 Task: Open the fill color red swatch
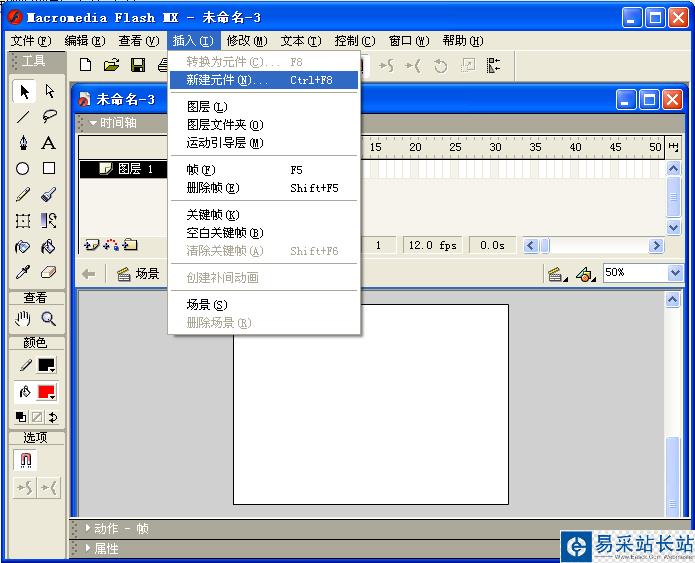47,392
